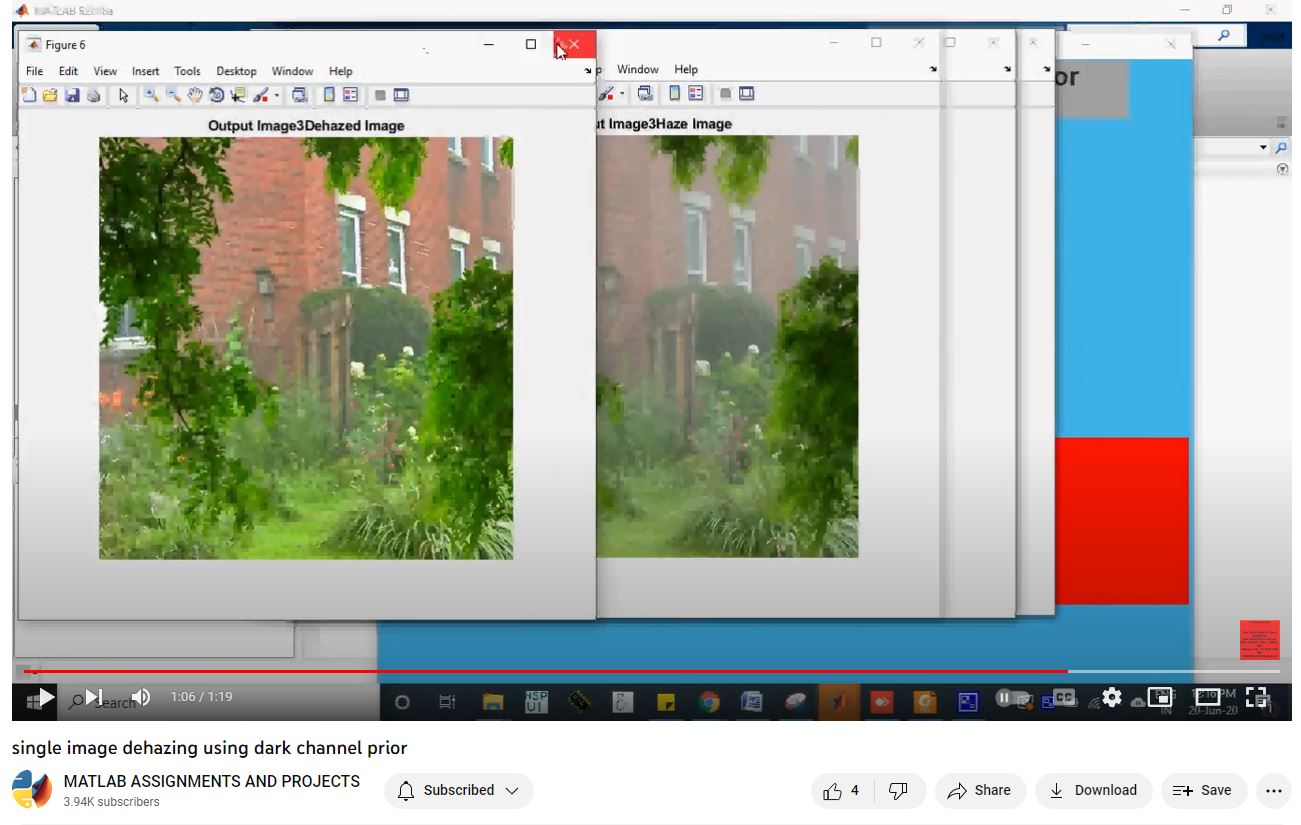Share the video
This screenshot has width=1301, height=825.
pos(981,790)
